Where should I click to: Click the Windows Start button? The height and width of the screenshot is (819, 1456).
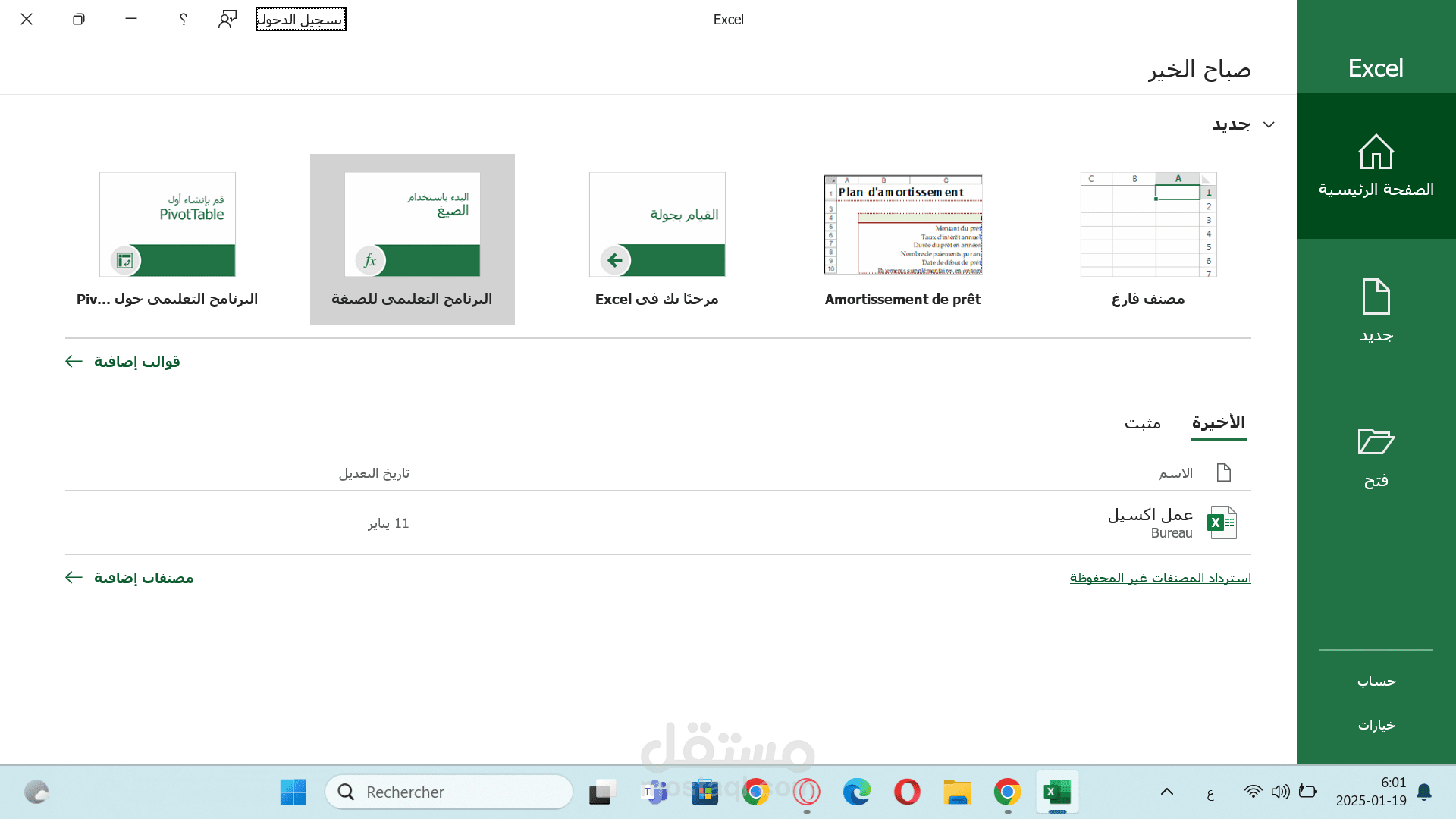[x=293, y=792]
